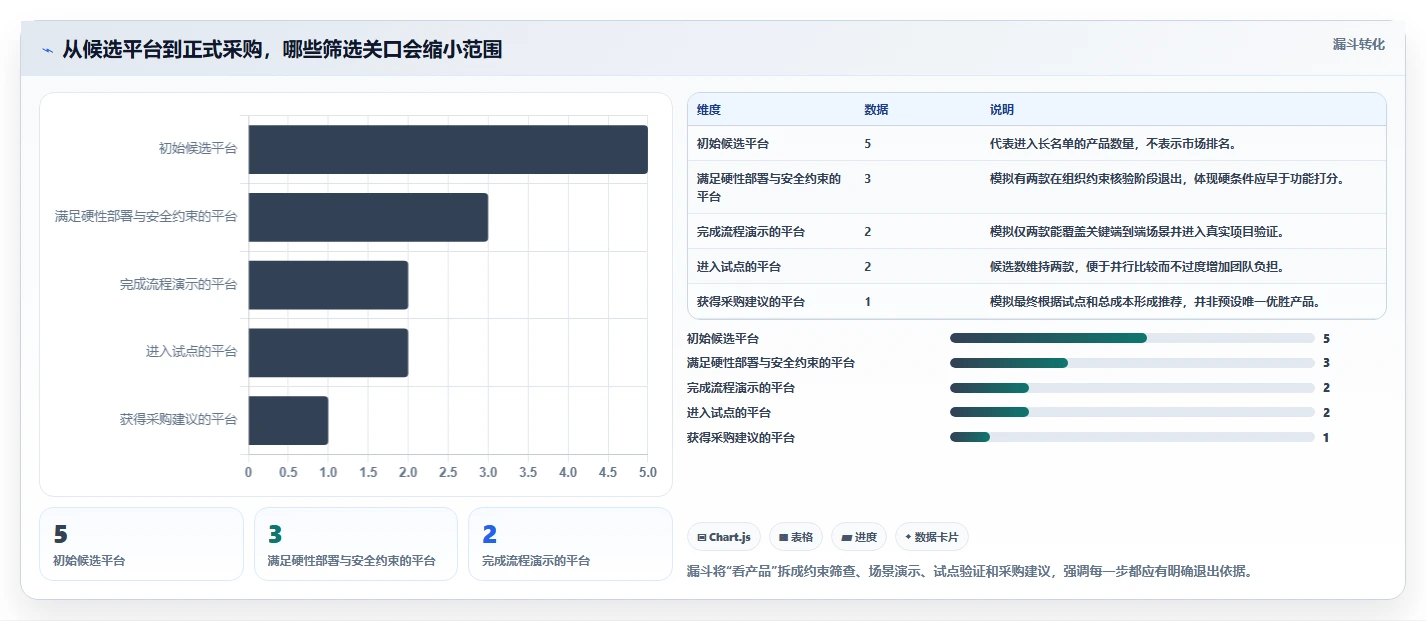Click the 获得采购建议的平台 bar in the chart
This screenshot has width=1426, height=621.
(x=288, y=421)
